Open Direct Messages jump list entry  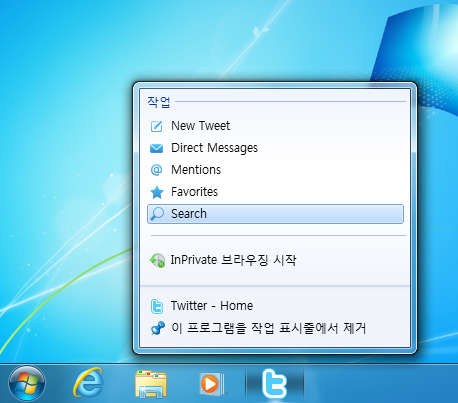pos(275,148)
